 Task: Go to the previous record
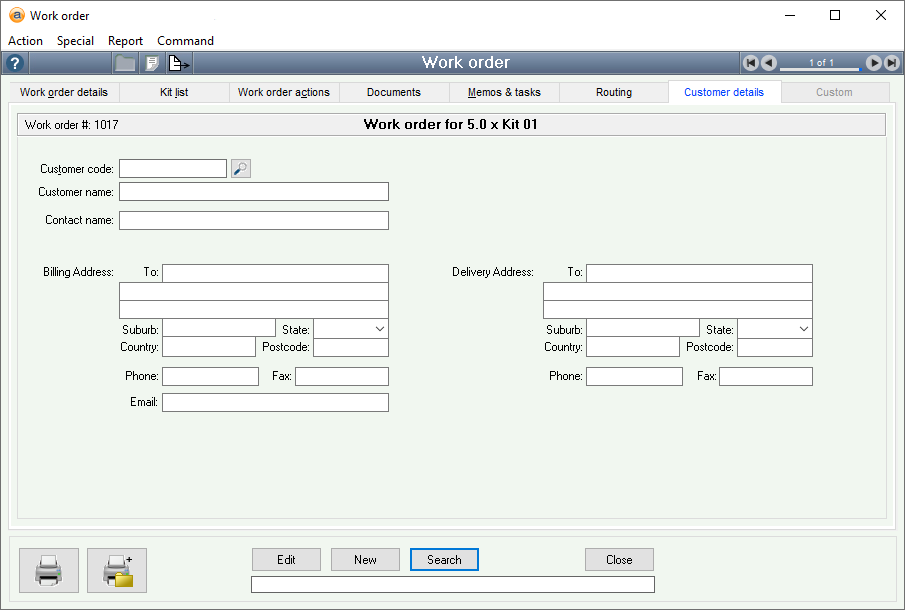(768, 63)
